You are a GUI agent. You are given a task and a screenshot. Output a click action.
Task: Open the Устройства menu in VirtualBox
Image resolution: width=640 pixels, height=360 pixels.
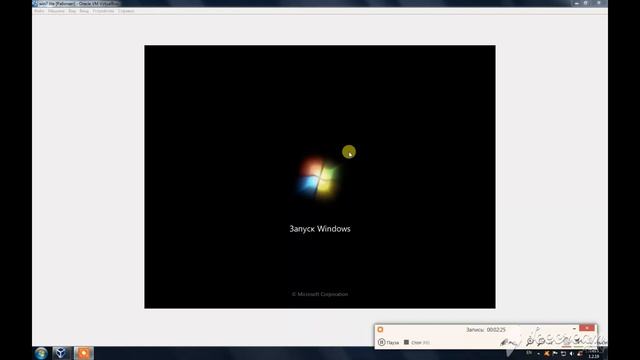click(x=103, y=11)
